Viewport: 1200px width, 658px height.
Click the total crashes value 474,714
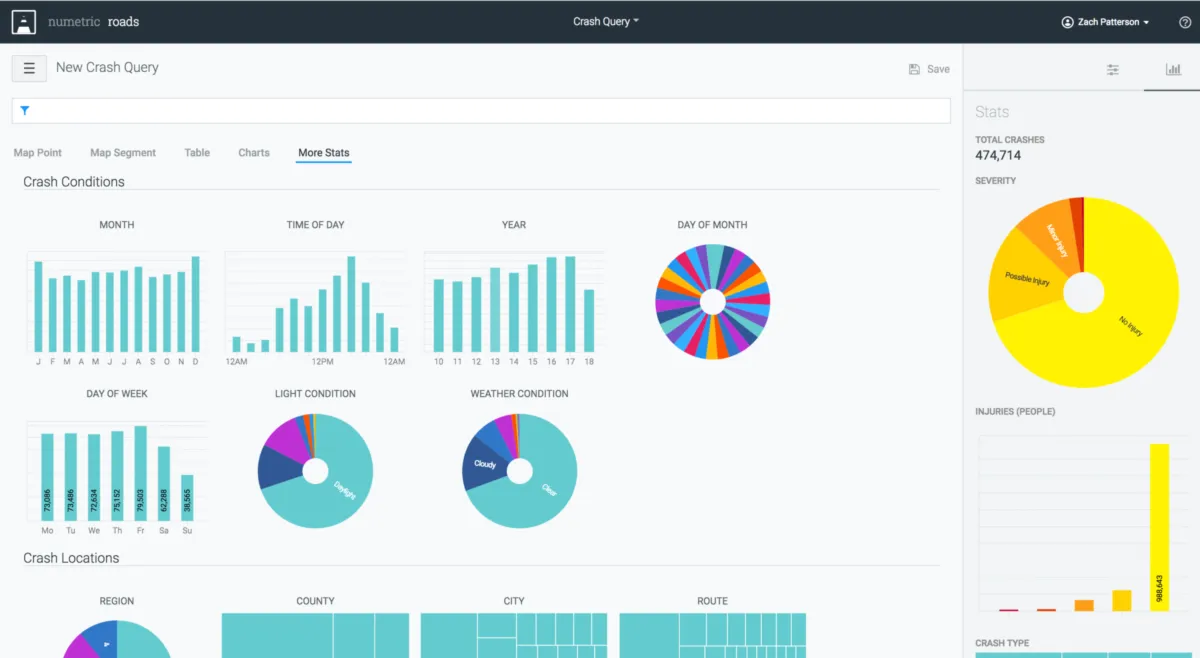pos(998,156)
